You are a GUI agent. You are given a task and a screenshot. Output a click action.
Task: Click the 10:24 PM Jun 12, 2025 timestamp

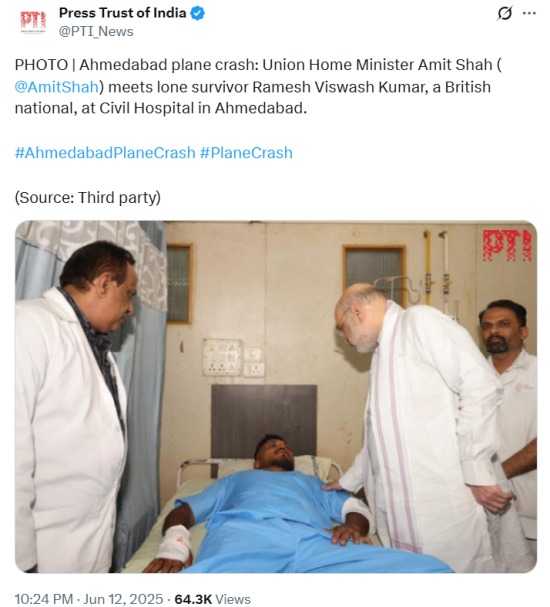tap(89, 599)
